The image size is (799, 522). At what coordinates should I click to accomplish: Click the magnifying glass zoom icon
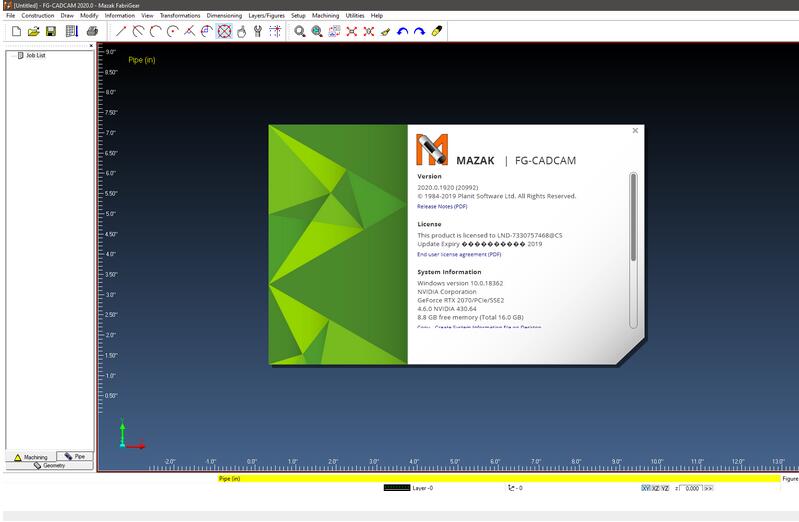pyautogui.click(x=300, y=32)
